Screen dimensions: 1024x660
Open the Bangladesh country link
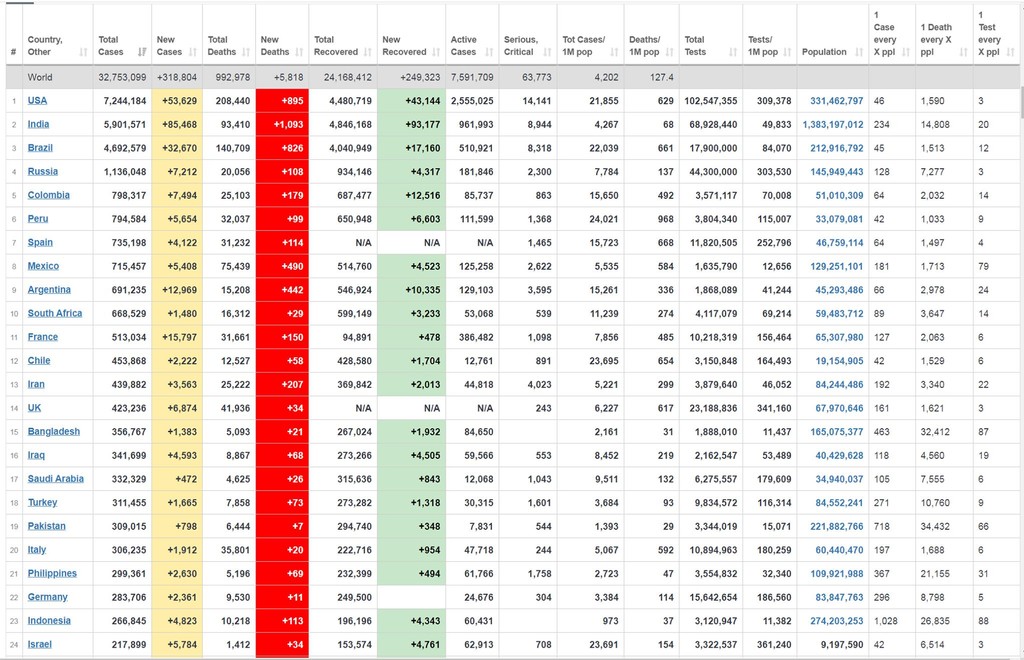click(54, 432)
